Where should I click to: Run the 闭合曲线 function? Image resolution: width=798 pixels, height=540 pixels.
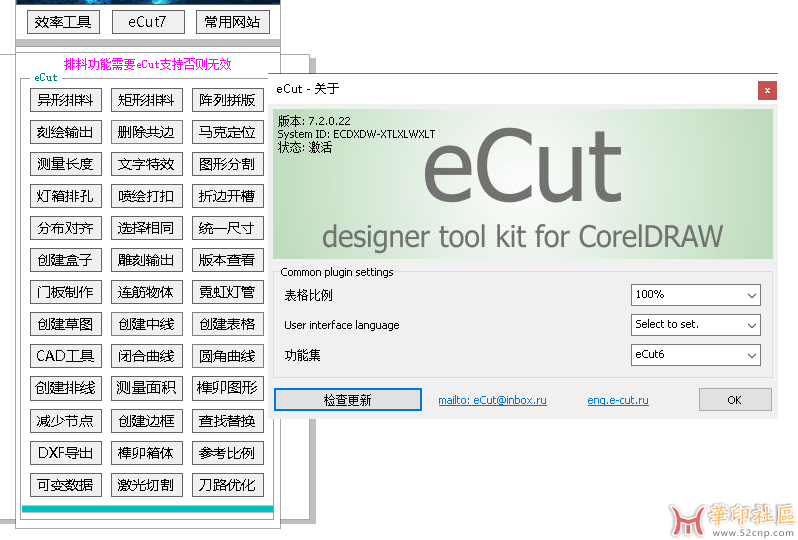(x=147, y=356)
